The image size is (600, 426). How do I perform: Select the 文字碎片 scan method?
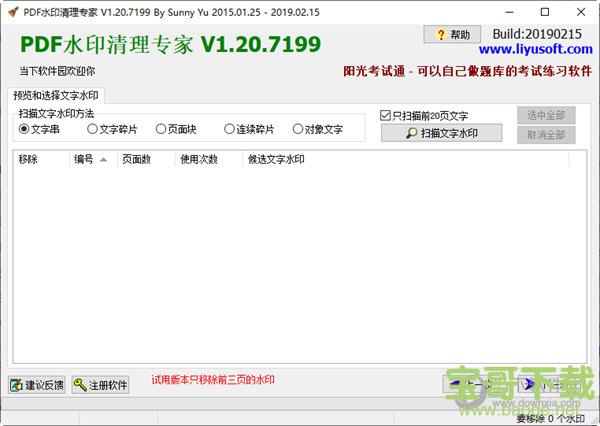(x=112, y=129)
